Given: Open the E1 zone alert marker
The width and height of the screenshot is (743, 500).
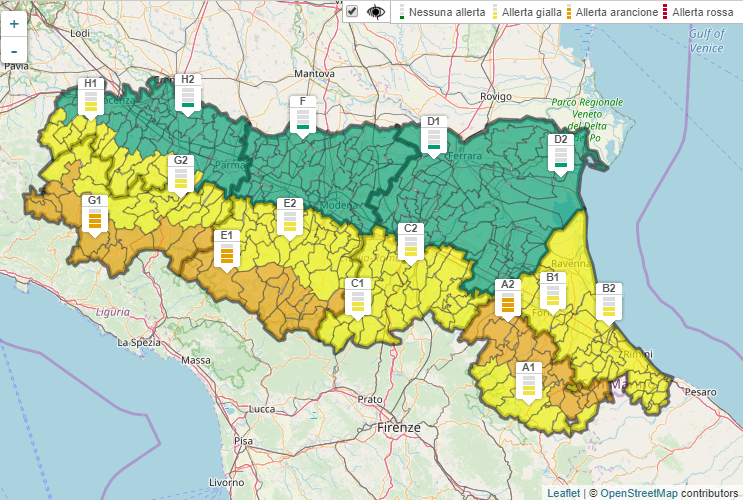Looking at the screenshot, I should [x=226, y=248].
